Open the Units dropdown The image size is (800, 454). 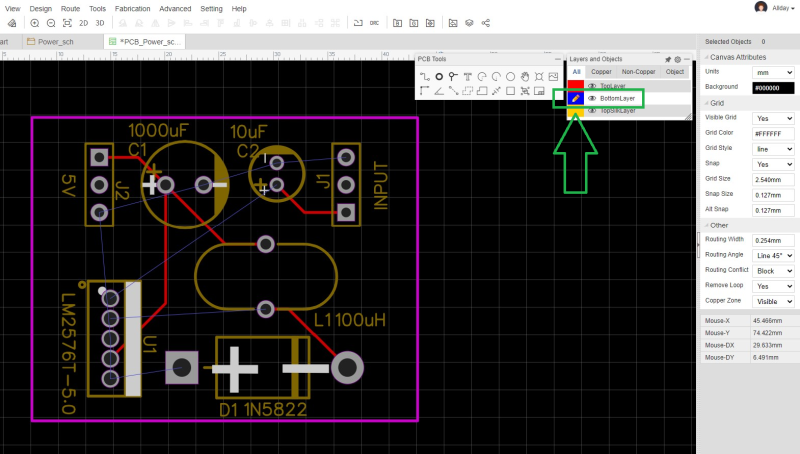(x=773, y=72)
